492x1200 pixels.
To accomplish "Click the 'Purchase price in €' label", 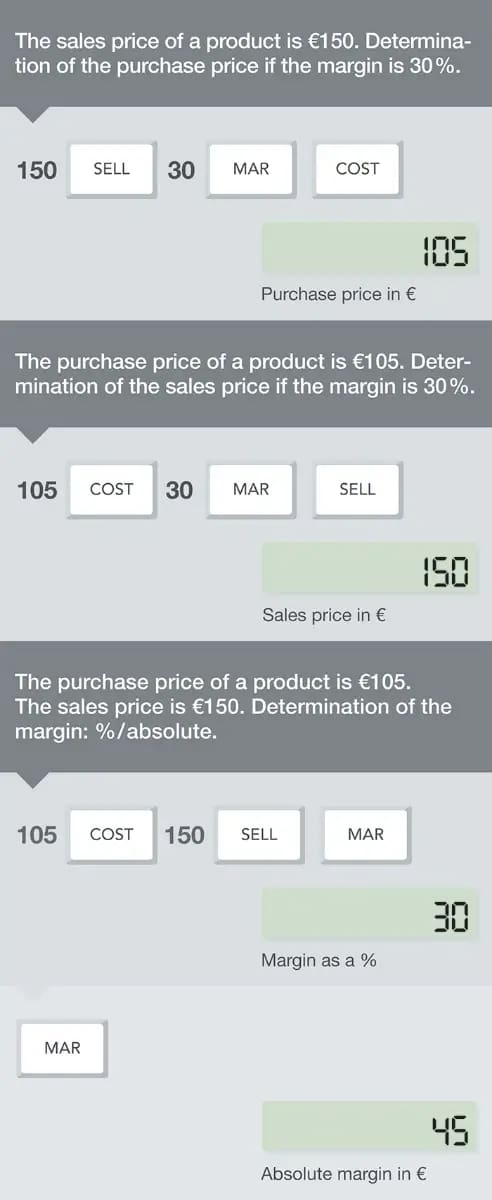I will pos(338,294).
